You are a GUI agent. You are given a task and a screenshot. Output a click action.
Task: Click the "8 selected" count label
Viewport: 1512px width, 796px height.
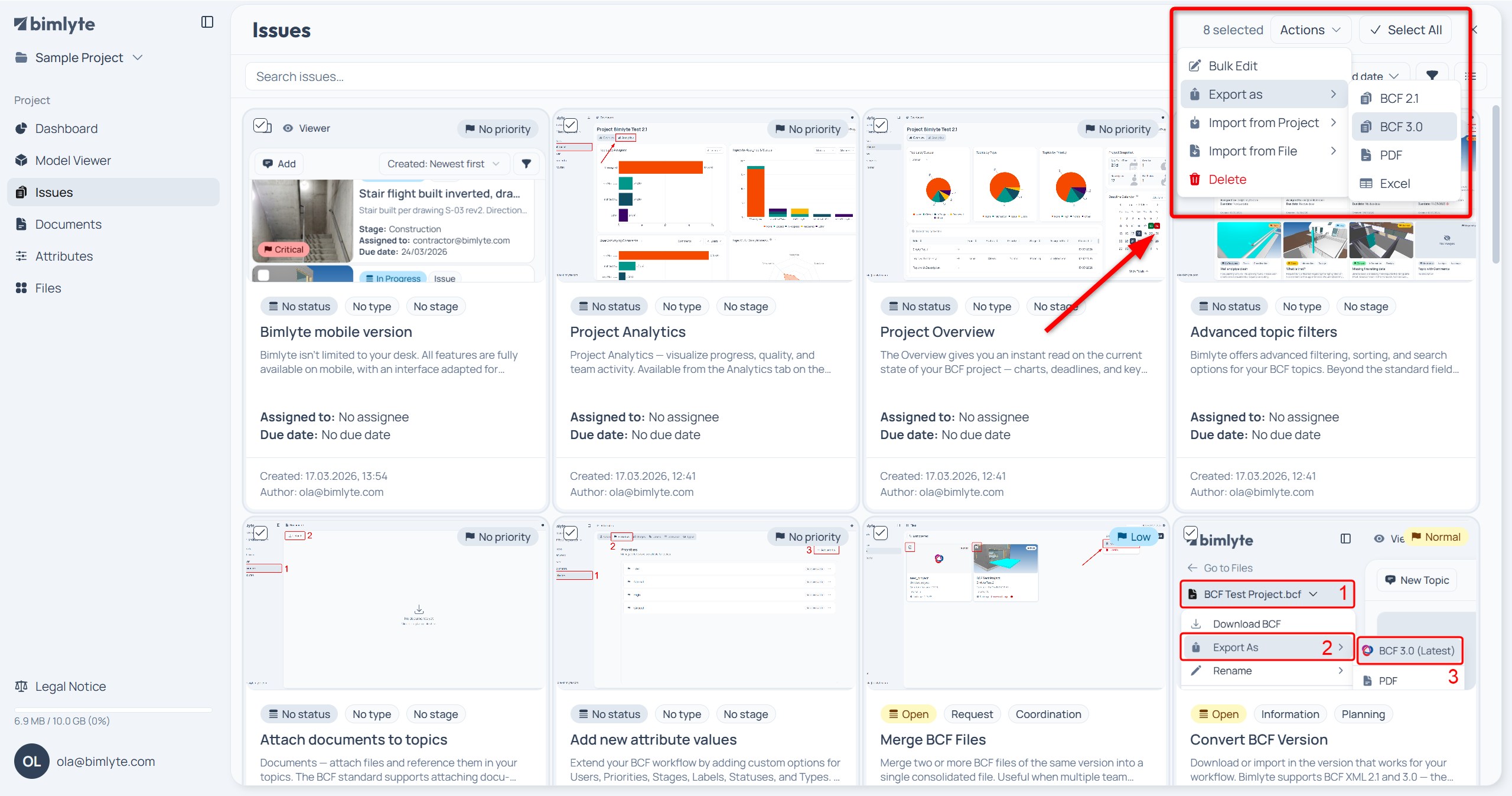point(1233,30)
